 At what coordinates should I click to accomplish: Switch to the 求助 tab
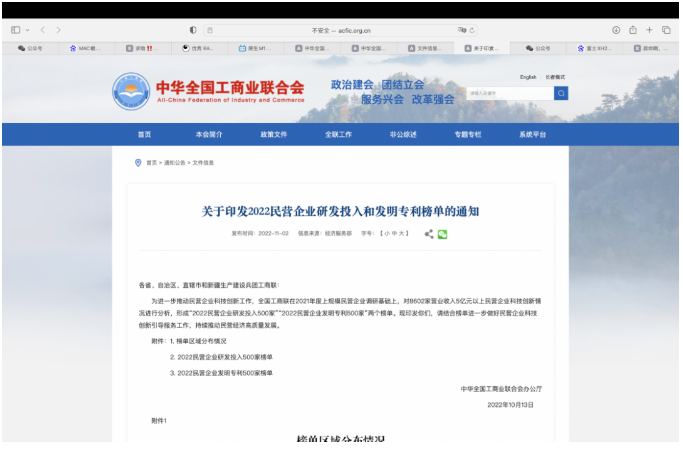(x=143, y=48)
